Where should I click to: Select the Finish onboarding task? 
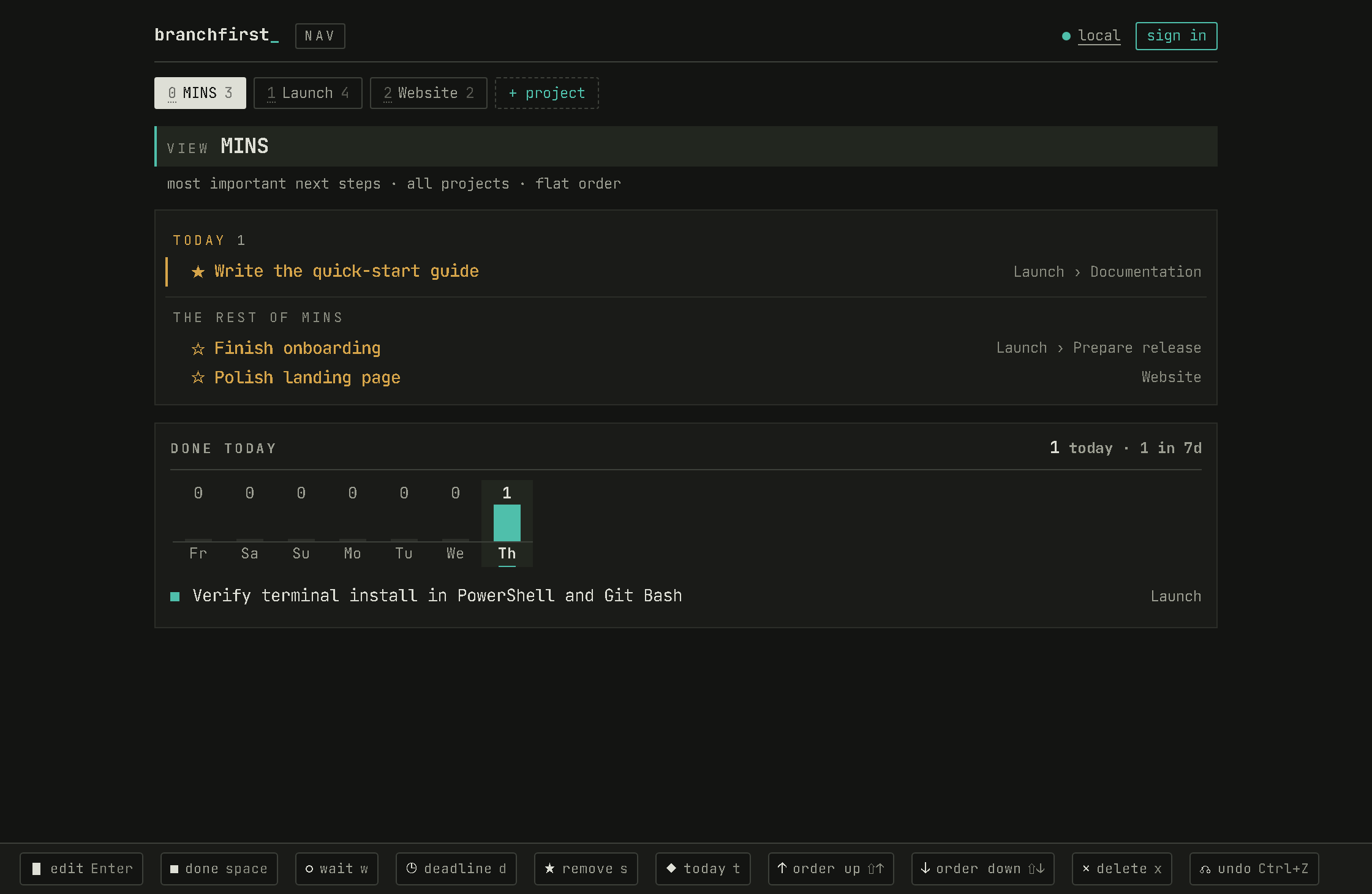(686, 348)
